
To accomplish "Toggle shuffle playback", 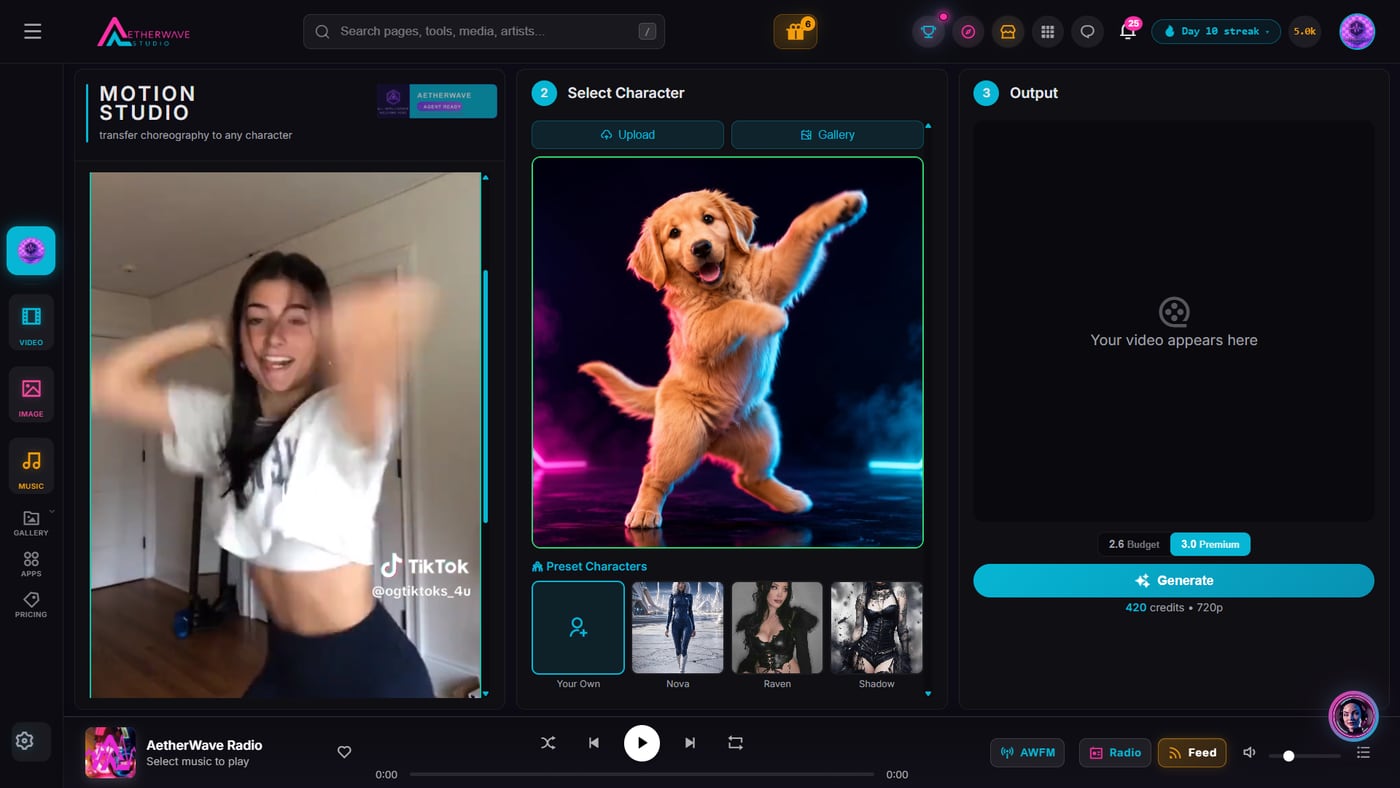I will click(x=548, y=743).
